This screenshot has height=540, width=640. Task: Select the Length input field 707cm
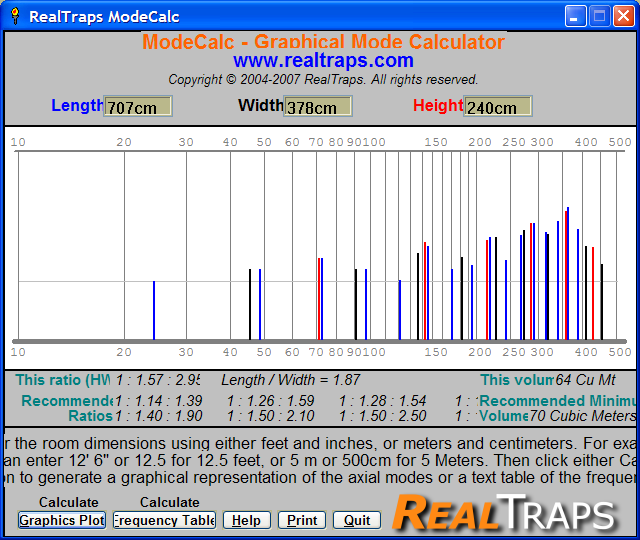[x=138, y=107]
